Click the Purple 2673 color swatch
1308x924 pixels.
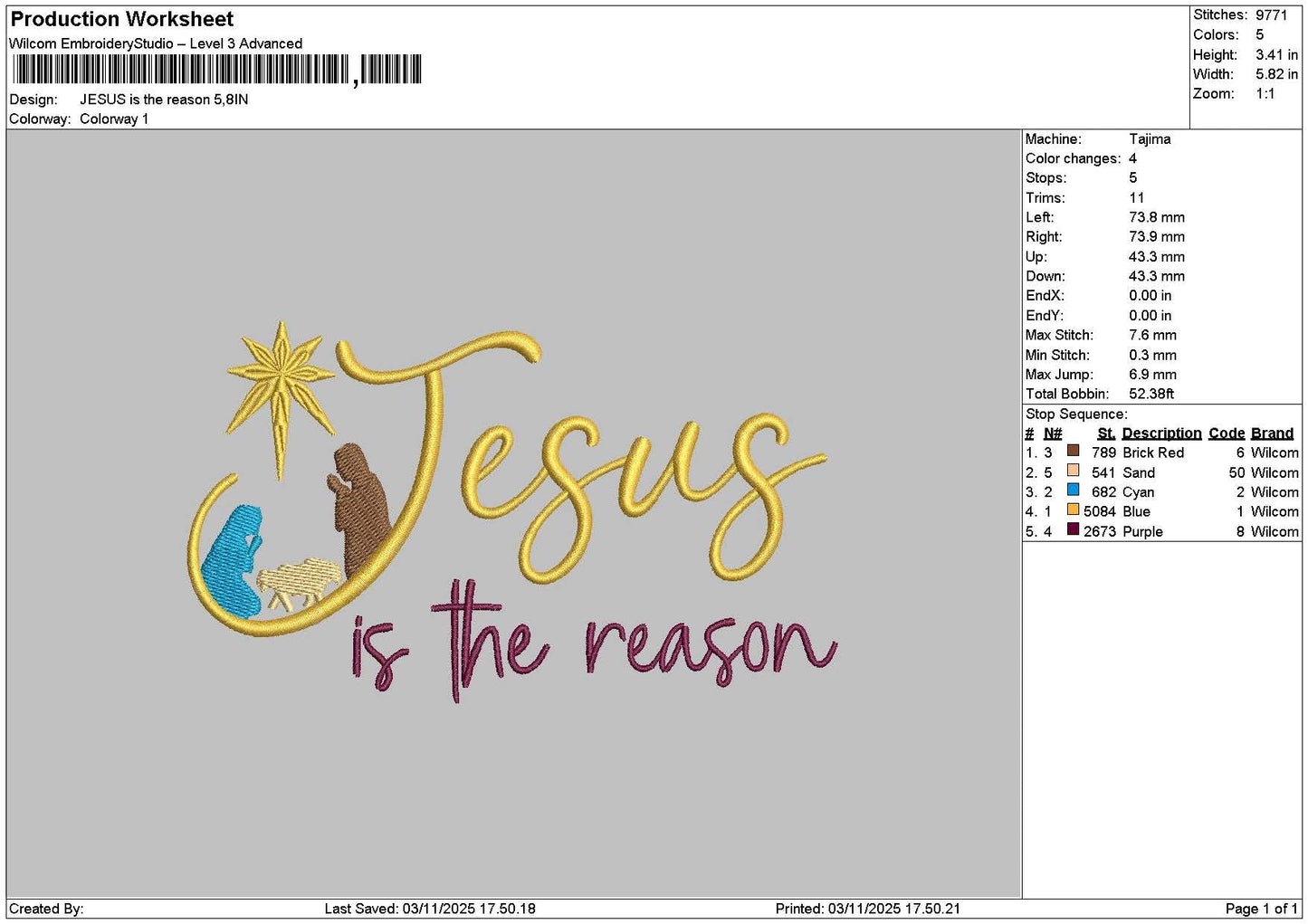pos(1074,529)
